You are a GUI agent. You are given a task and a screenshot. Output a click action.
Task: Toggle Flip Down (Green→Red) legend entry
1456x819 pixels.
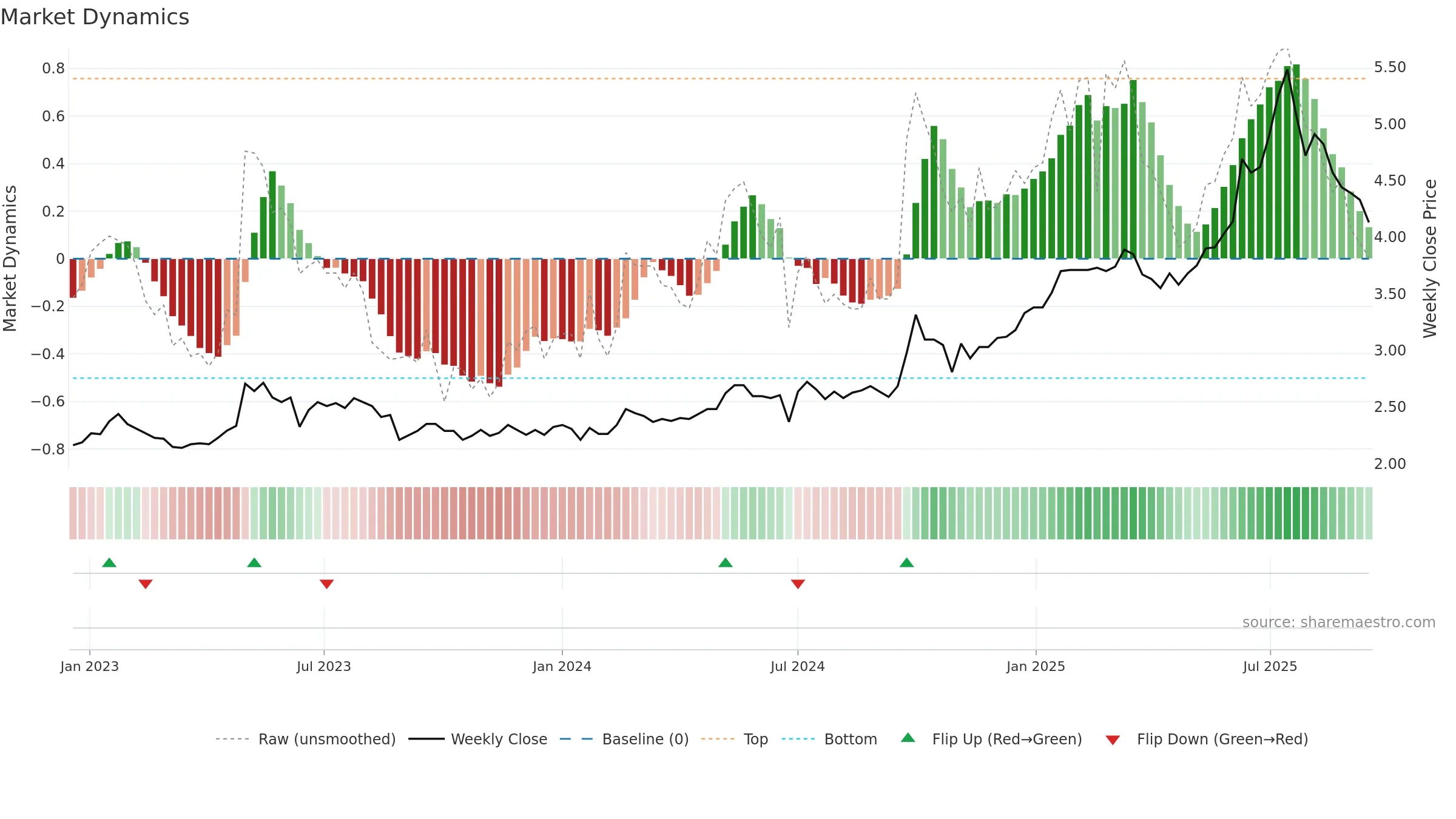click(1206, 739)
